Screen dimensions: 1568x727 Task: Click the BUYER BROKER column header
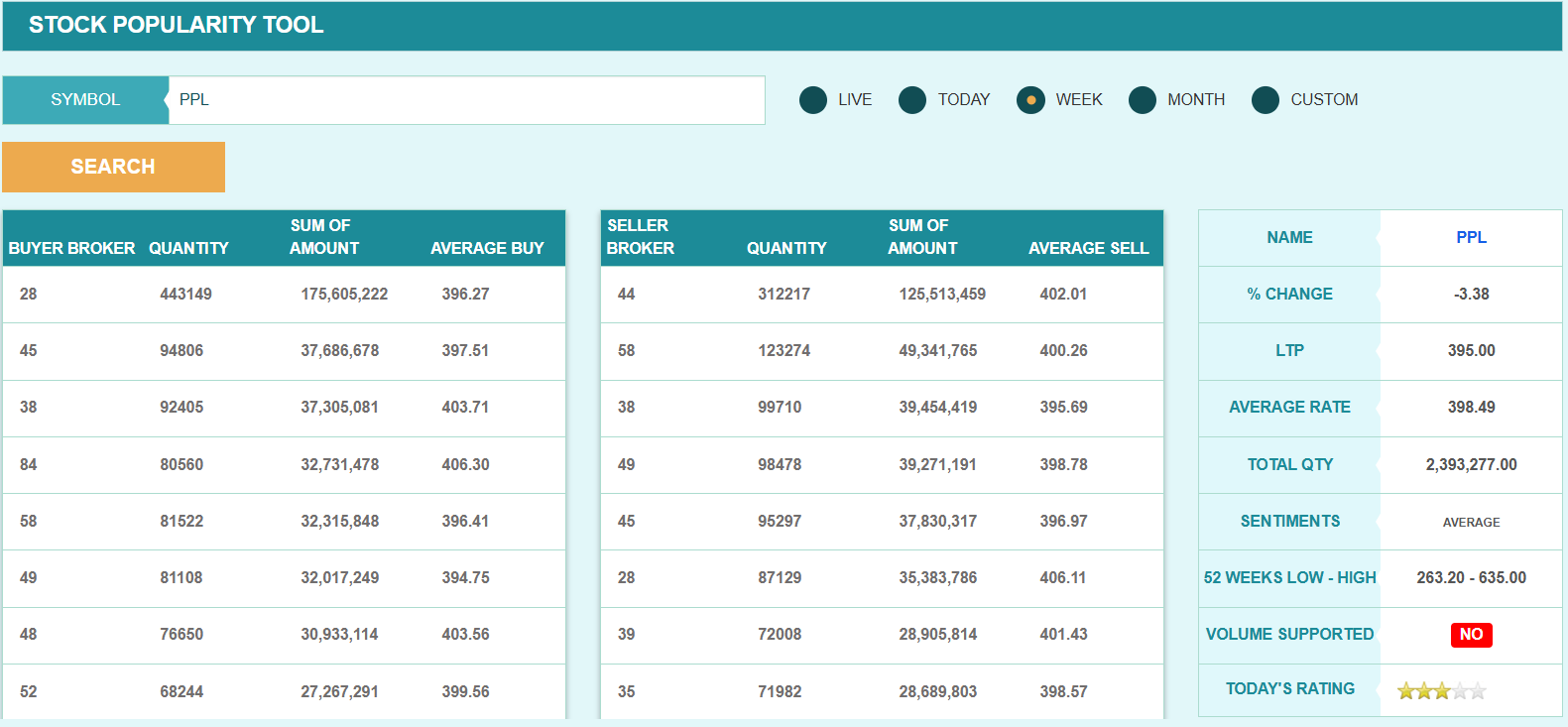pos(71,248)
